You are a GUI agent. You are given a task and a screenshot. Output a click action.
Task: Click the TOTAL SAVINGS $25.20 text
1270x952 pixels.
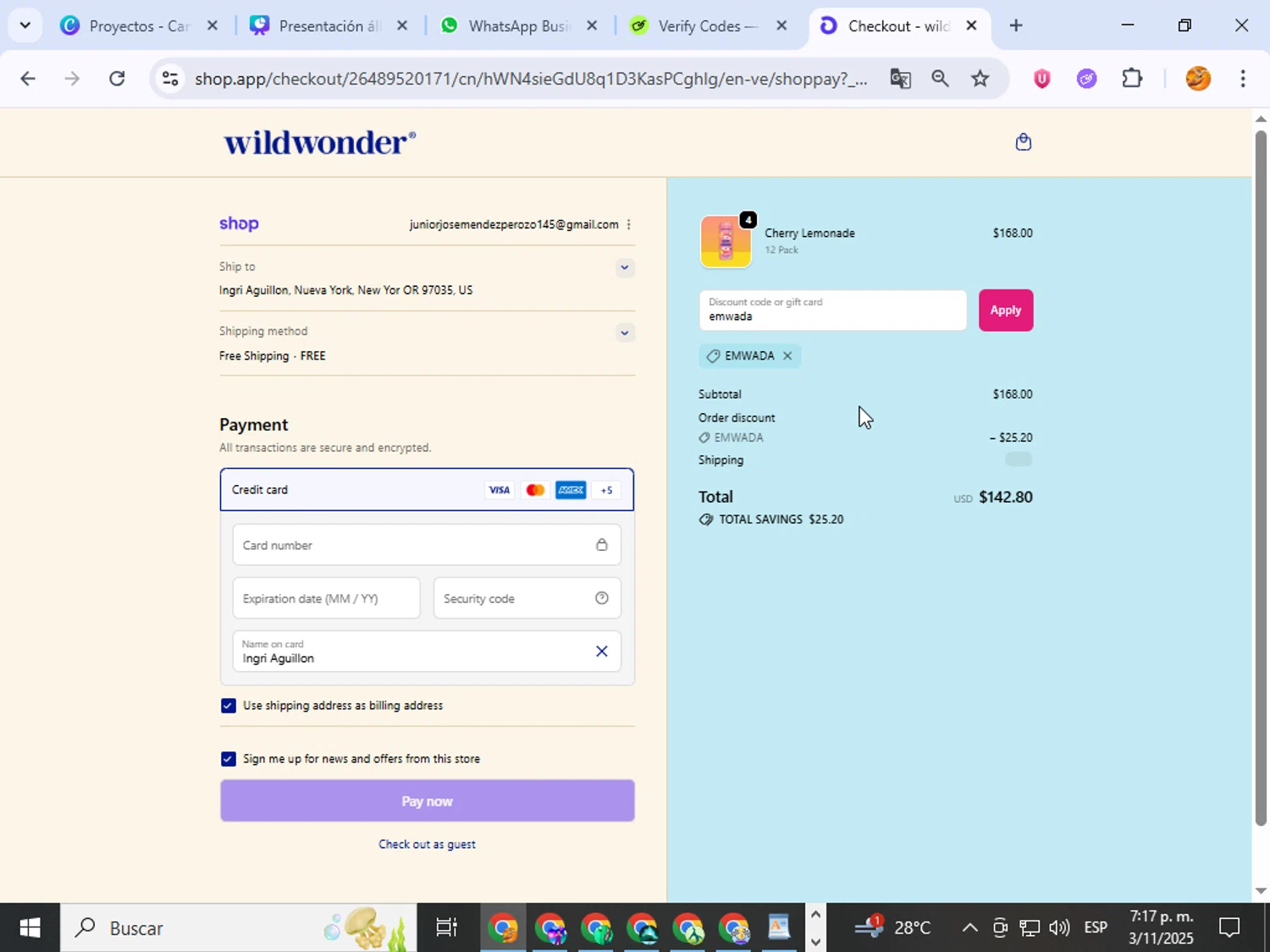point(781,520)
